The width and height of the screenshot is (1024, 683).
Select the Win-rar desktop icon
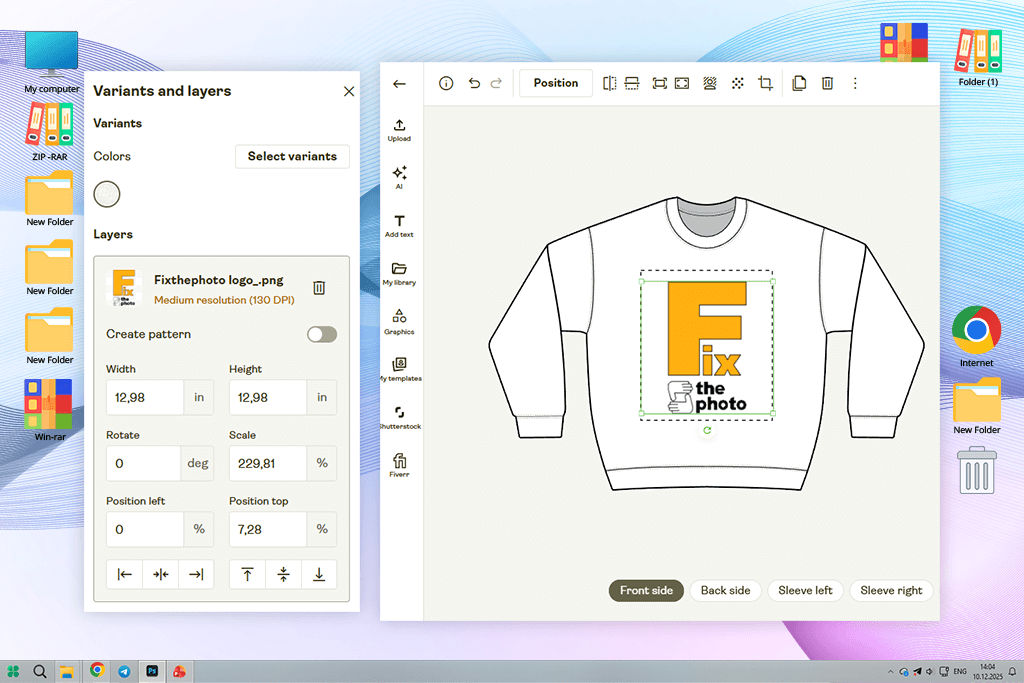click(50, 411)
